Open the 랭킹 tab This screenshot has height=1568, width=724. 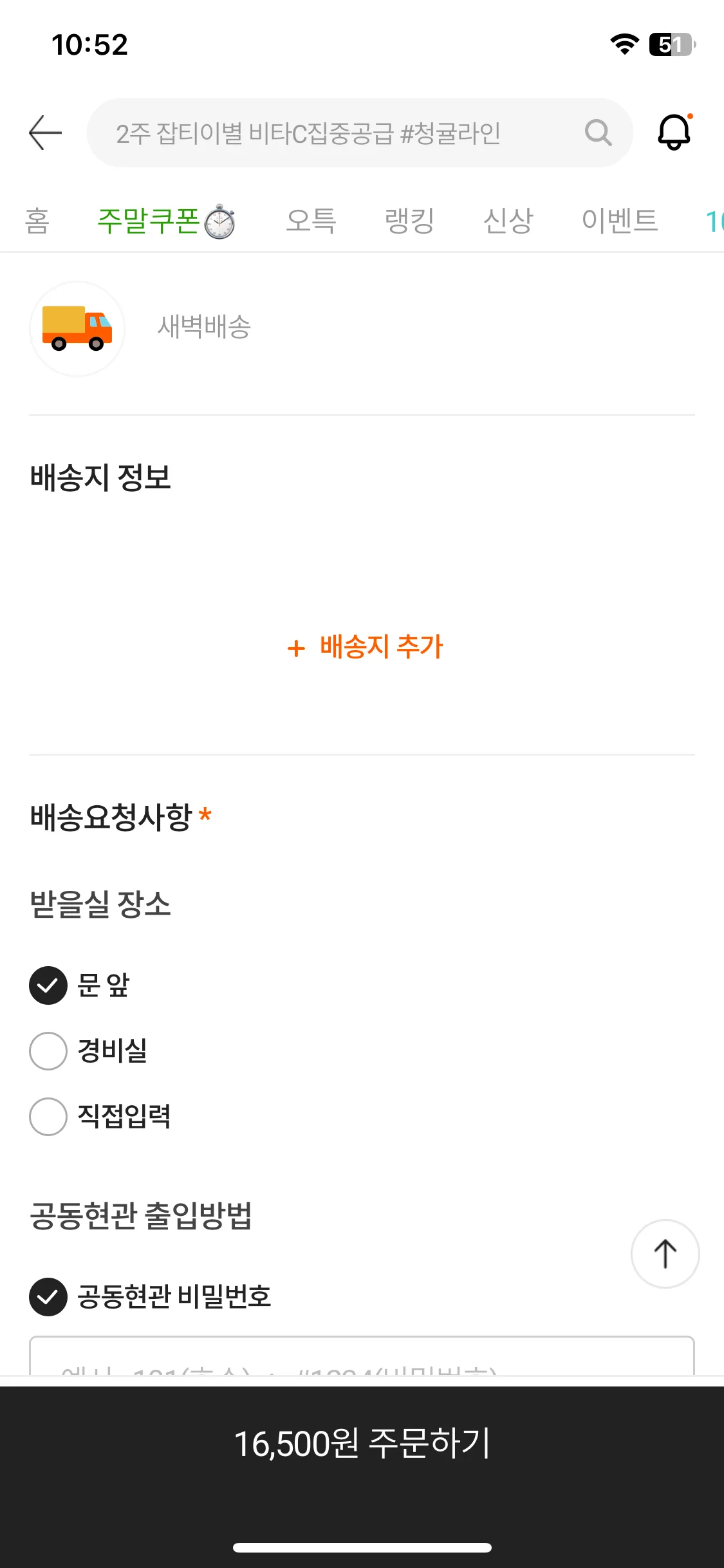(409, 221)
